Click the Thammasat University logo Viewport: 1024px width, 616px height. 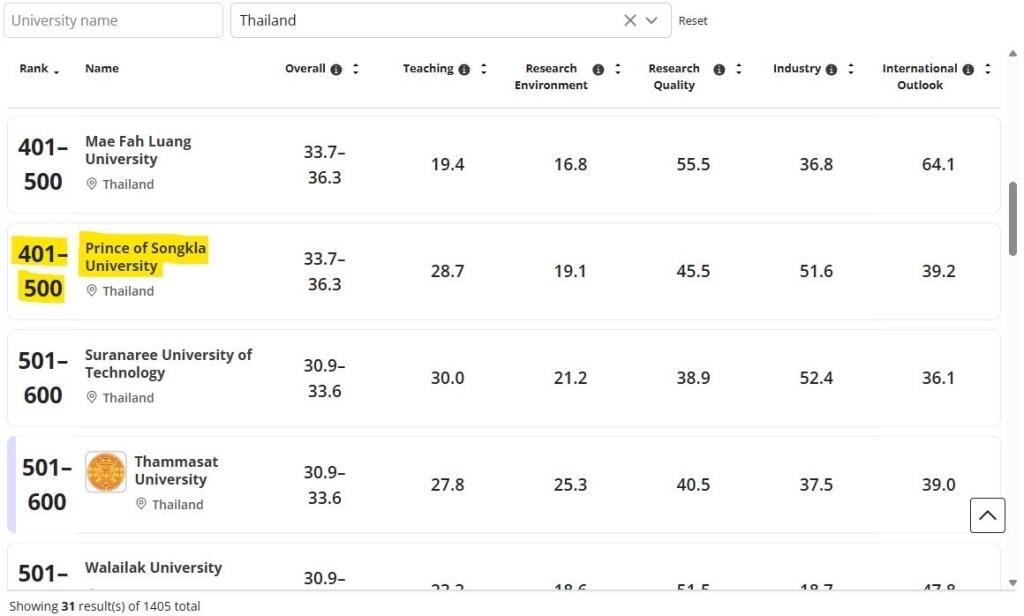coord(106,472)
